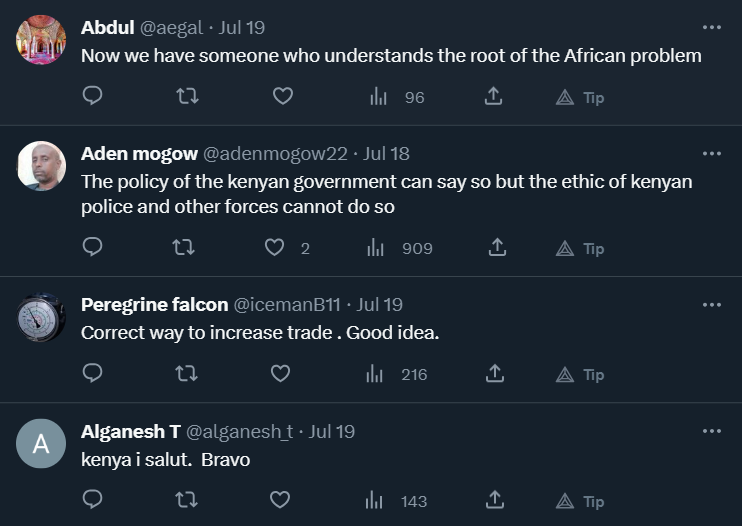Open Aden mogow's profile name link
The height and width of the screenshot is (526, 742).
138,154
